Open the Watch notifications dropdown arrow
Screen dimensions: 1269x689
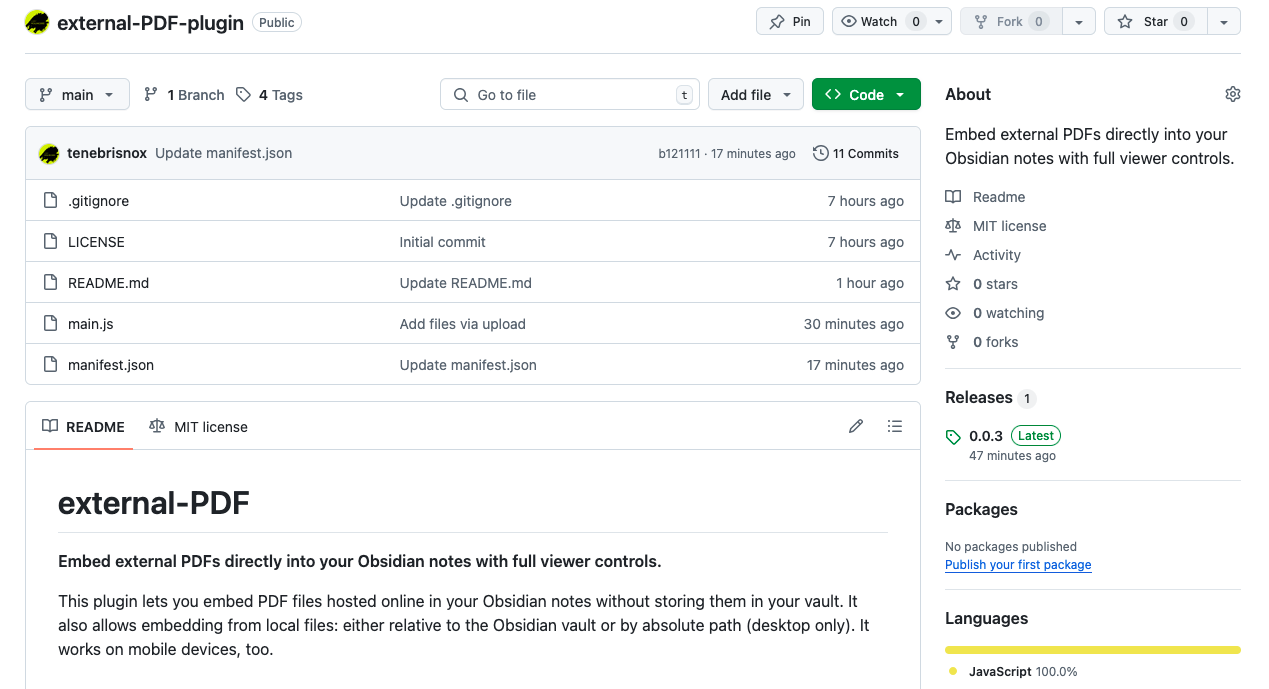pyautogui.click(x=940, y=21)
